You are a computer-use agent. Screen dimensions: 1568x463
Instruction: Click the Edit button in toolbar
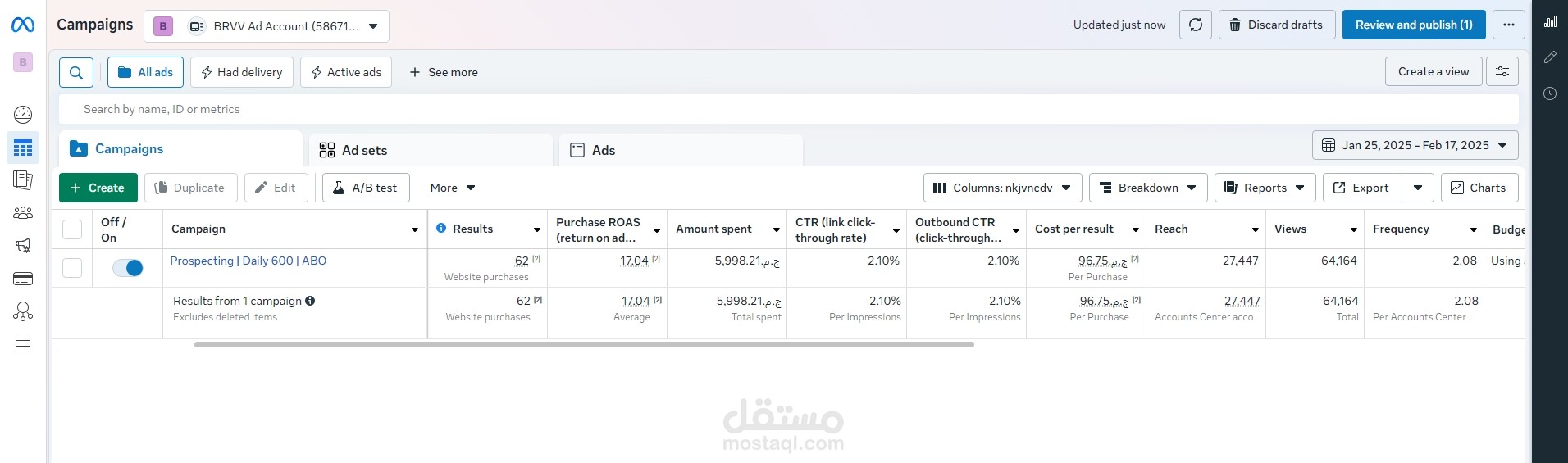276,188
